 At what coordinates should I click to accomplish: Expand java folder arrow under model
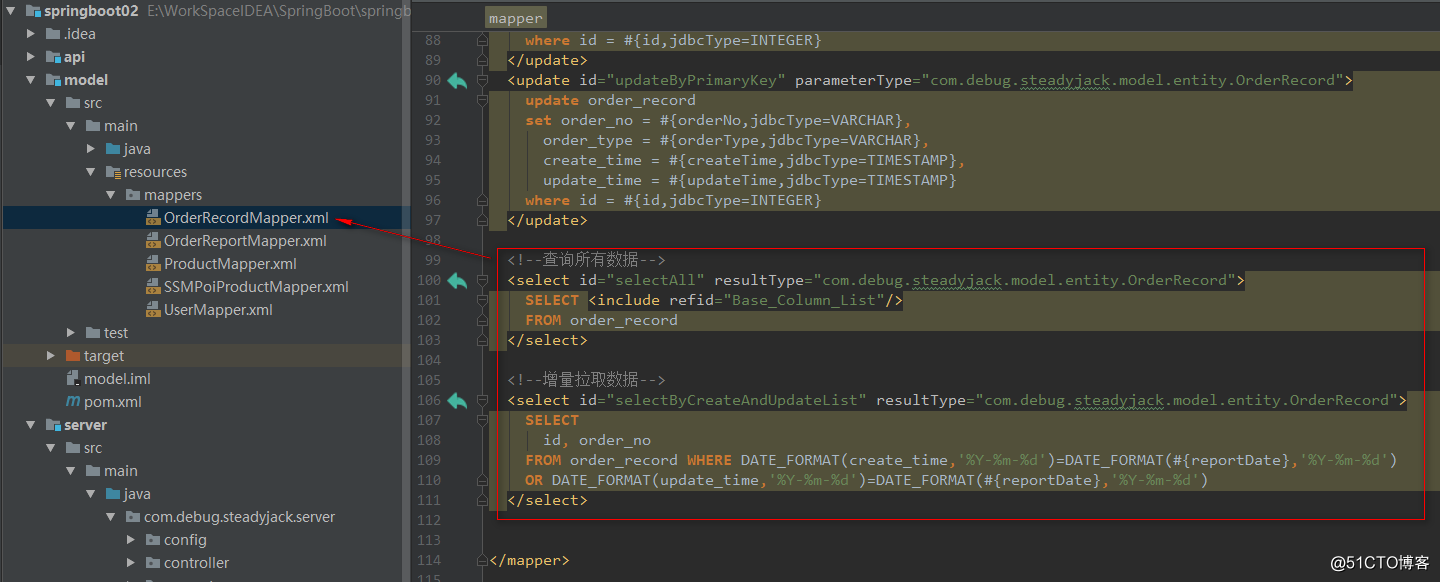click(91, 149)
